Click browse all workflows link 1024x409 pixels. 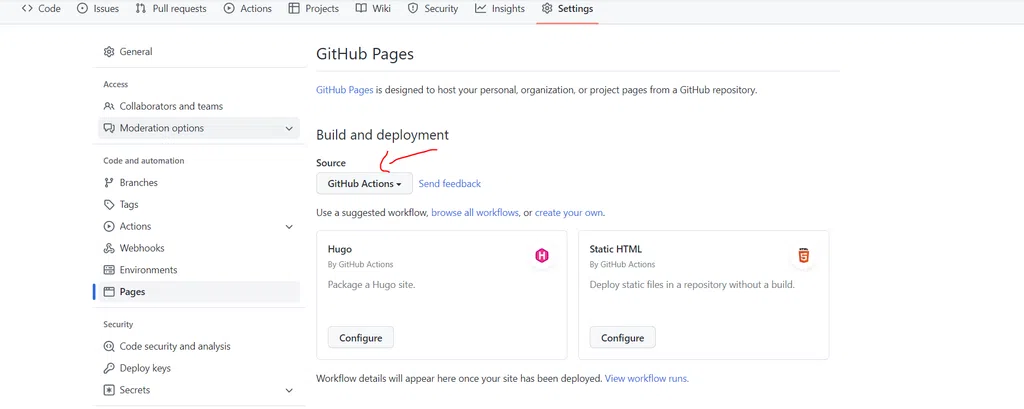[475, 213]
